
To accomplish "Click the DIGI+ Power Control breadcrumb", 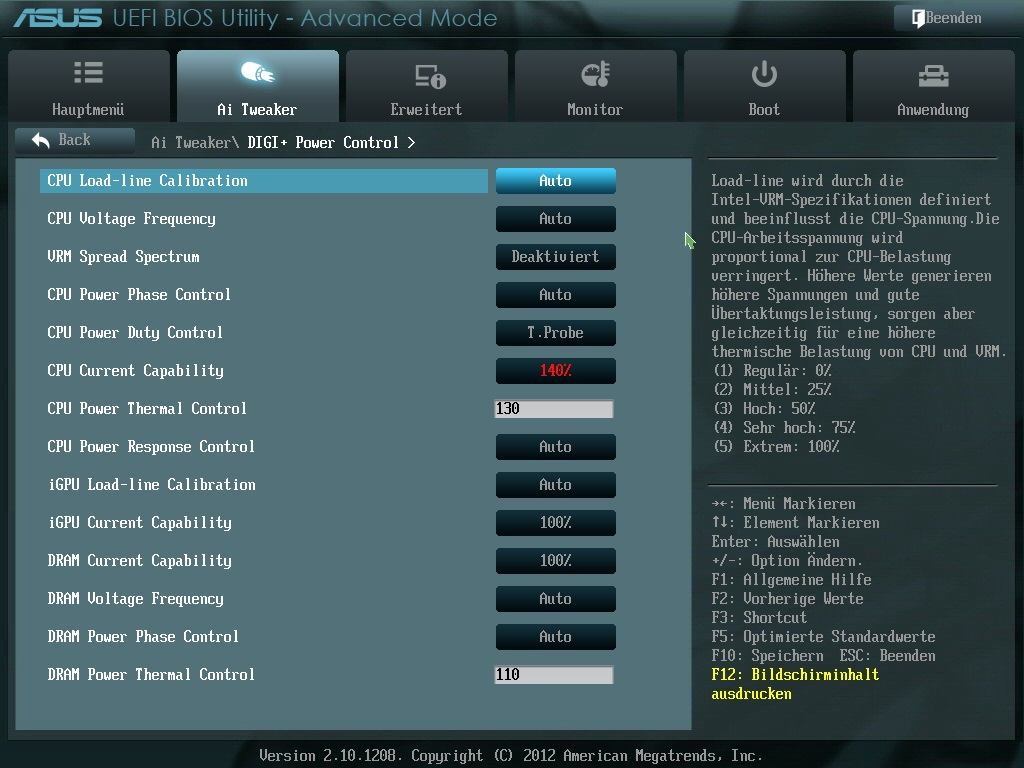I will pos(323,142).
